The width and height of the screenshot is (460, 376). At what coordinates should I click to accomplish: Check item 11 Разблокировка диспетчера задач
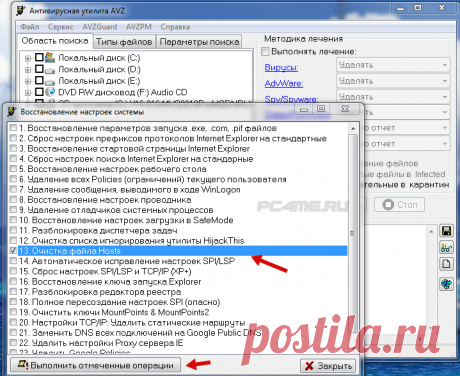coord(13,230)
